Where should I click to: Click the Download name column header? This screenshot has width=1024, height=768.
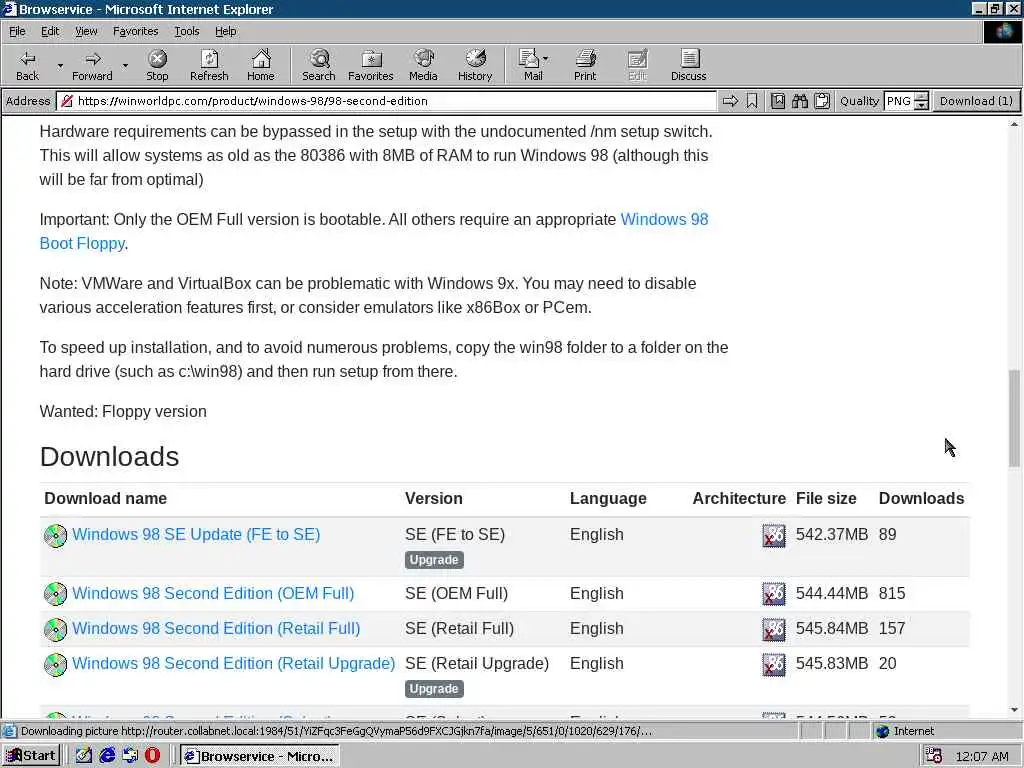coord(105,498)
